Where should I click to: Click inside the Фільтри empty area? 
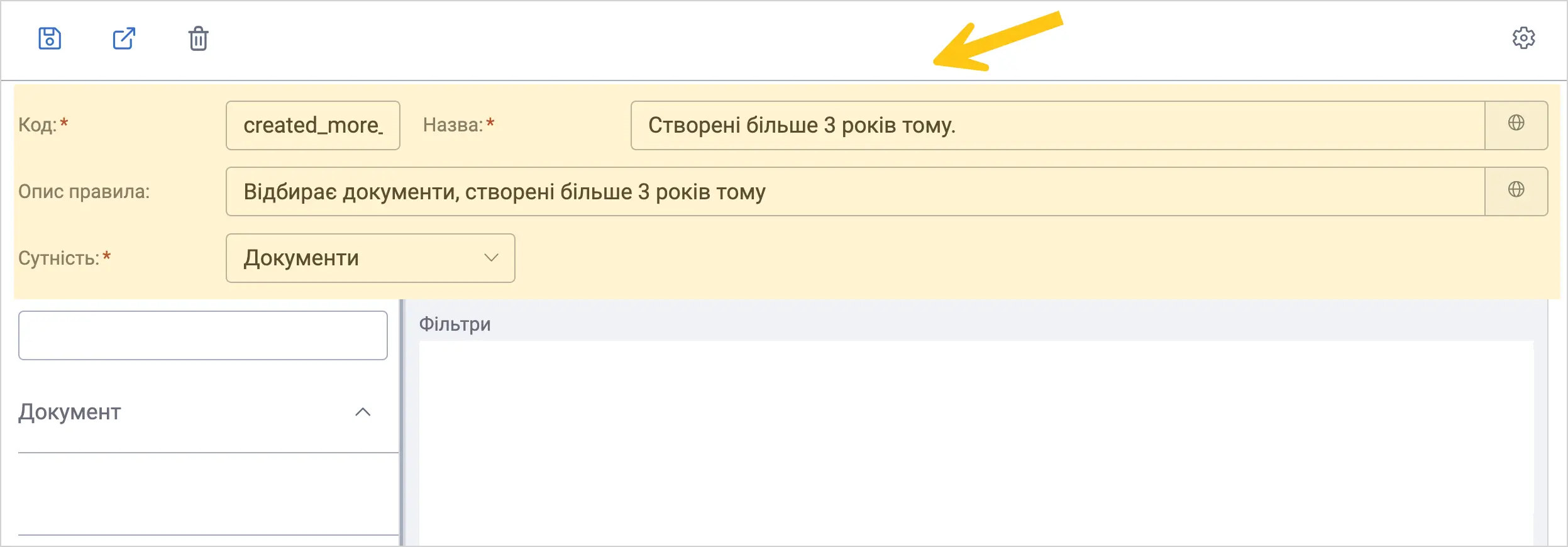976,443
